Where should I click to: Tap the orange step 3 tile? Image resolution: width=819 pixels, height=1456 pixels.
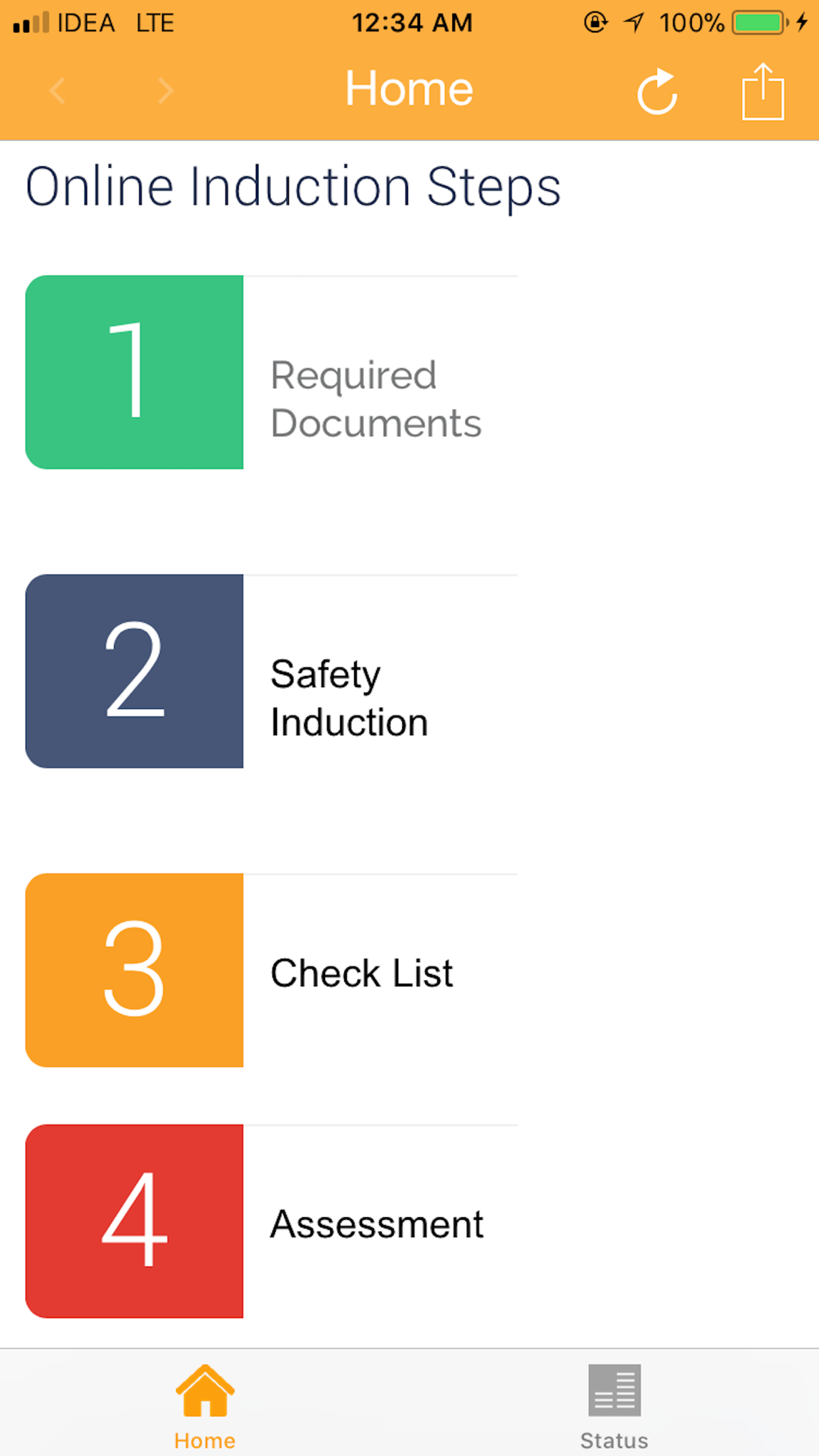click(134, 970)
